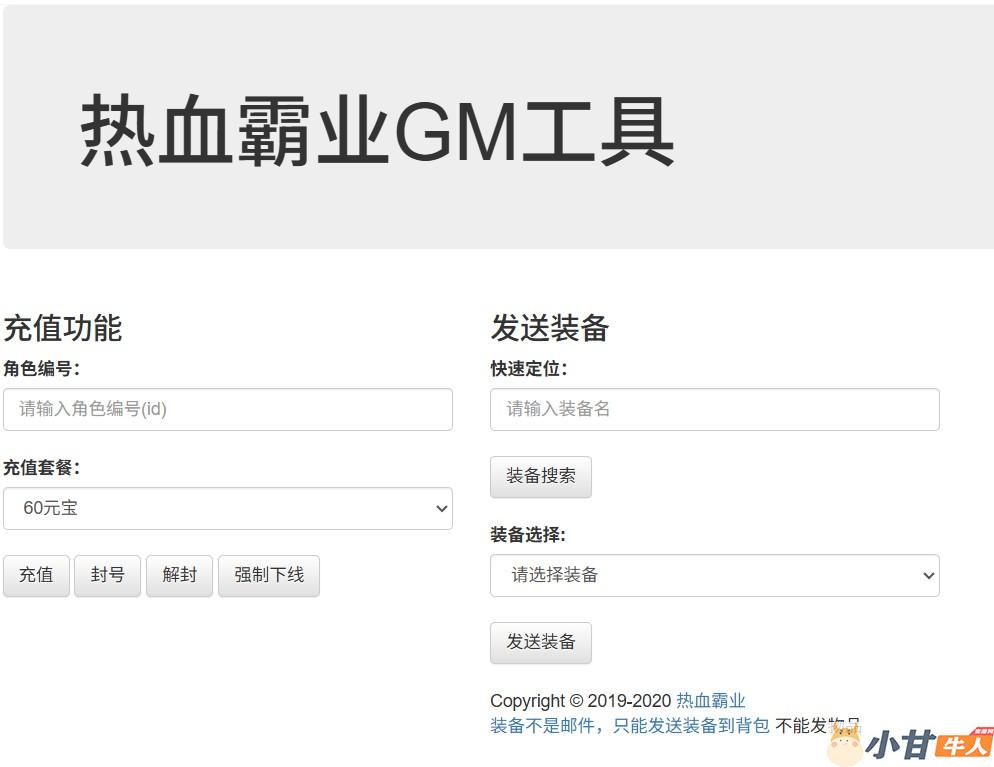Click the 封号 button
The height and width of the screenshot is (767, 994).
pyautogui.click(x=107, y=576)
